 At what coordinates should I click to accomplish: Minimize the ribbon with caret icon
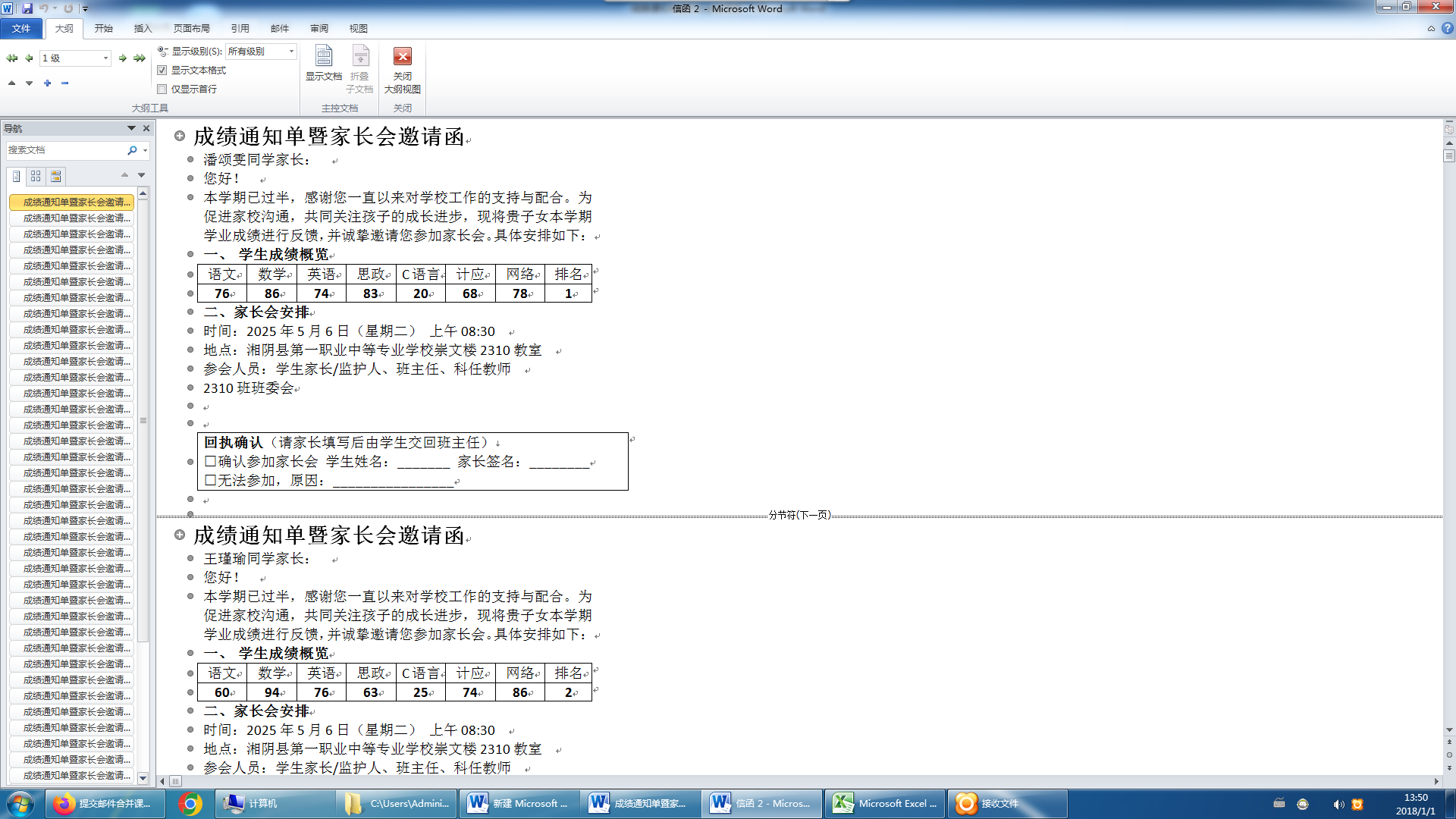coord(1431,29)
